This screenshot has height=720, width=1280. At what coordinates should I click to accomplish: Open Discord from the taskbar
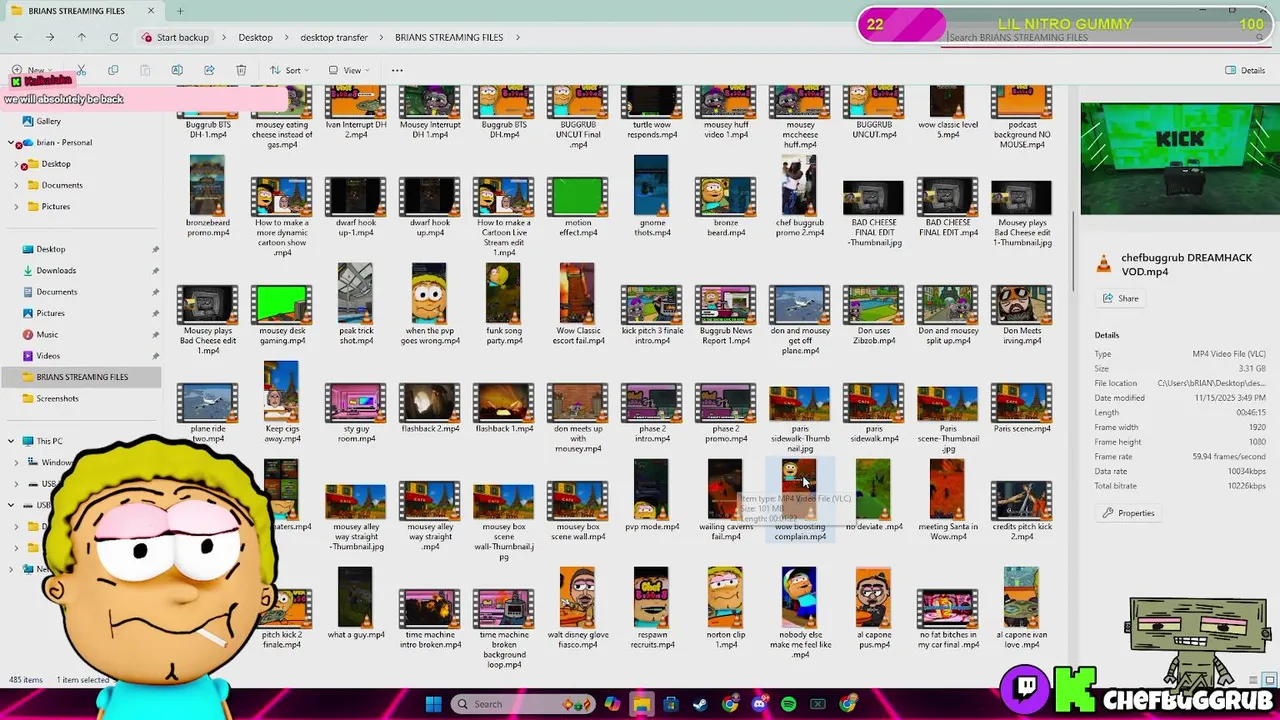tap(759, 704)
